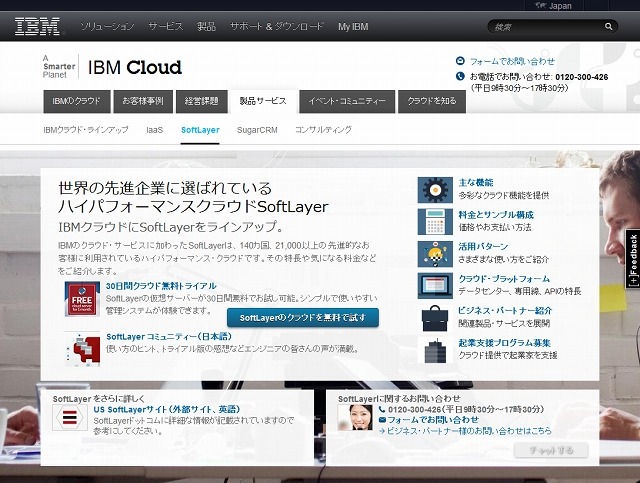Select the 経営課題 tab
Viewport: 640px width, 483px height.
[202, 101]
